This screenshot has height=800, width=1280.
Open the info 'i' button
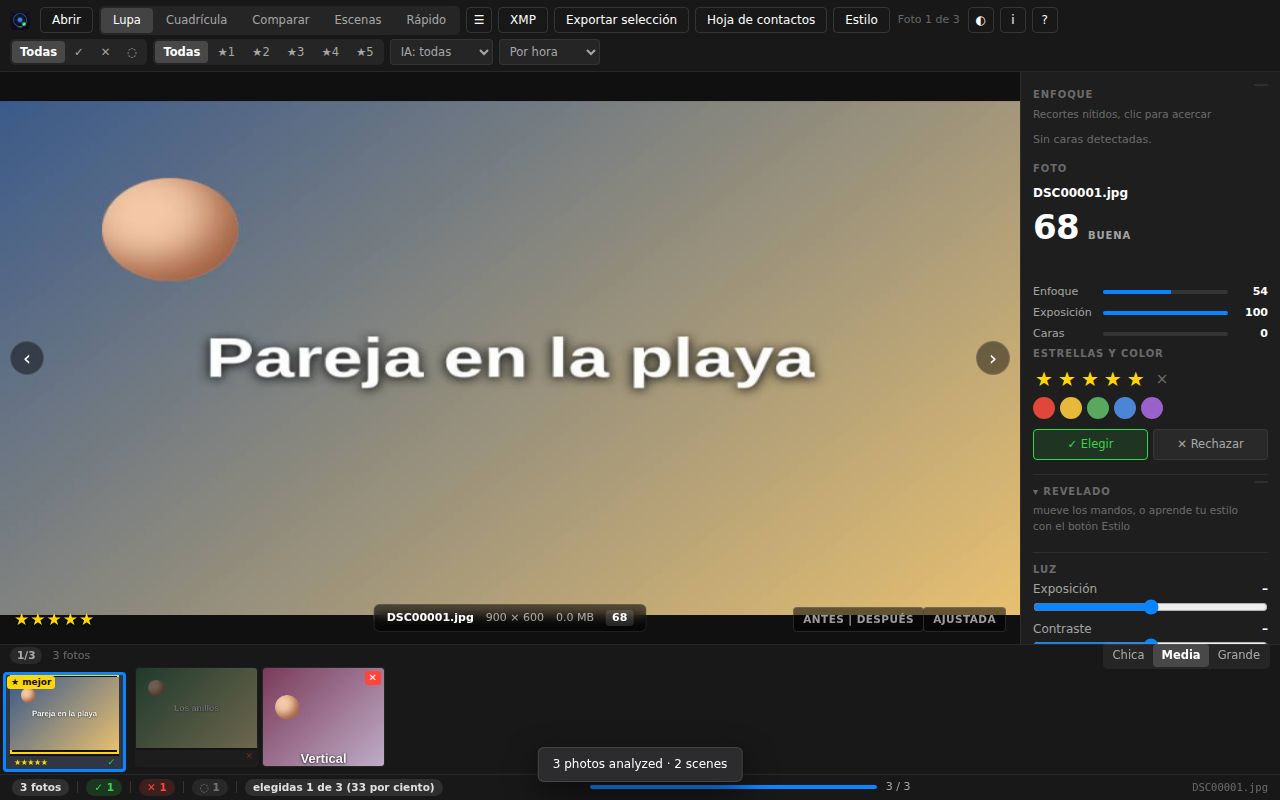(x=1013, y=20)
